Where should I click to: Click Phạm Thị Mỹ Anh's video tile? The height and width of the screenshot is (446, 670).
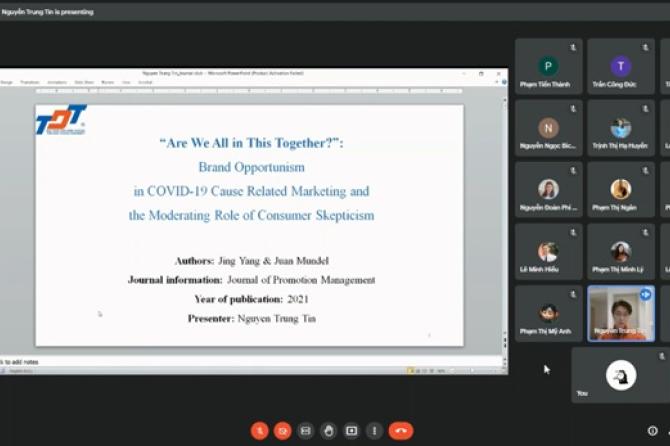[x=548, y=313]
